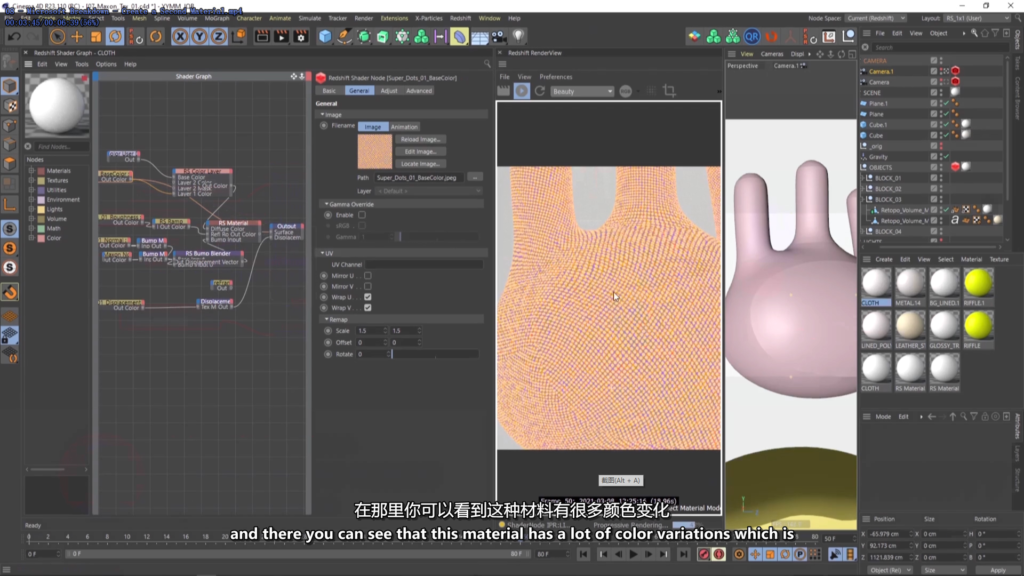Select the Move tool in the toolbar
The width and height of the screenshot is (1024, 576).
78,36
